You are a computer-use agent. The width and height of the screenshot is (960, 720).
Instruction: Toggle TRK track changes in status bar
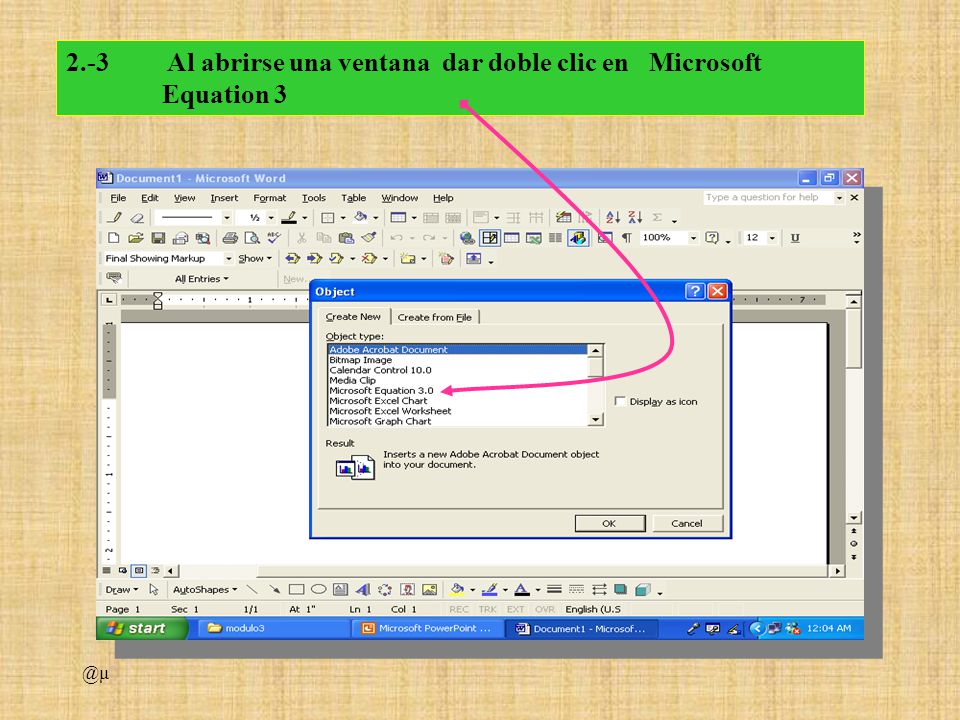coord(487,609)
